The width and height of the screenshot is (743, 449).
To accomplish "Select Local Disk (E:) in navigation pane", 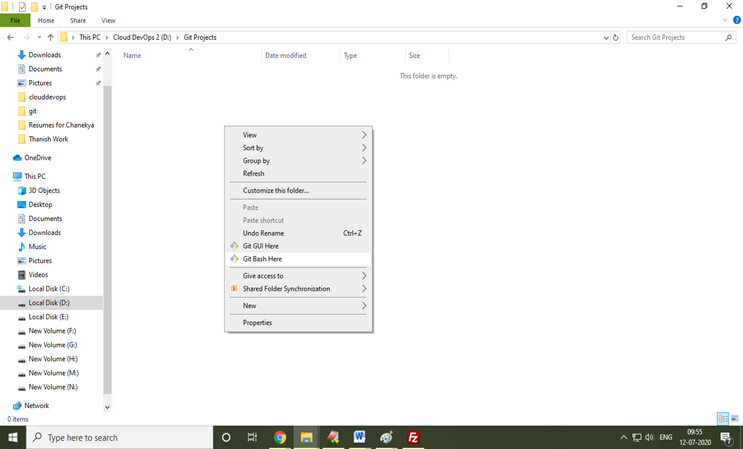I will [49, 317].
